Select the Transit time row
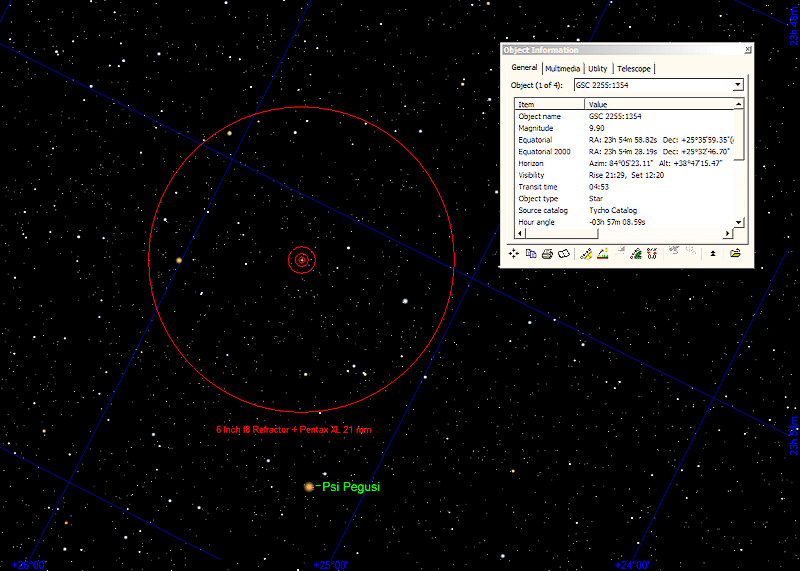 pos(624,187)
